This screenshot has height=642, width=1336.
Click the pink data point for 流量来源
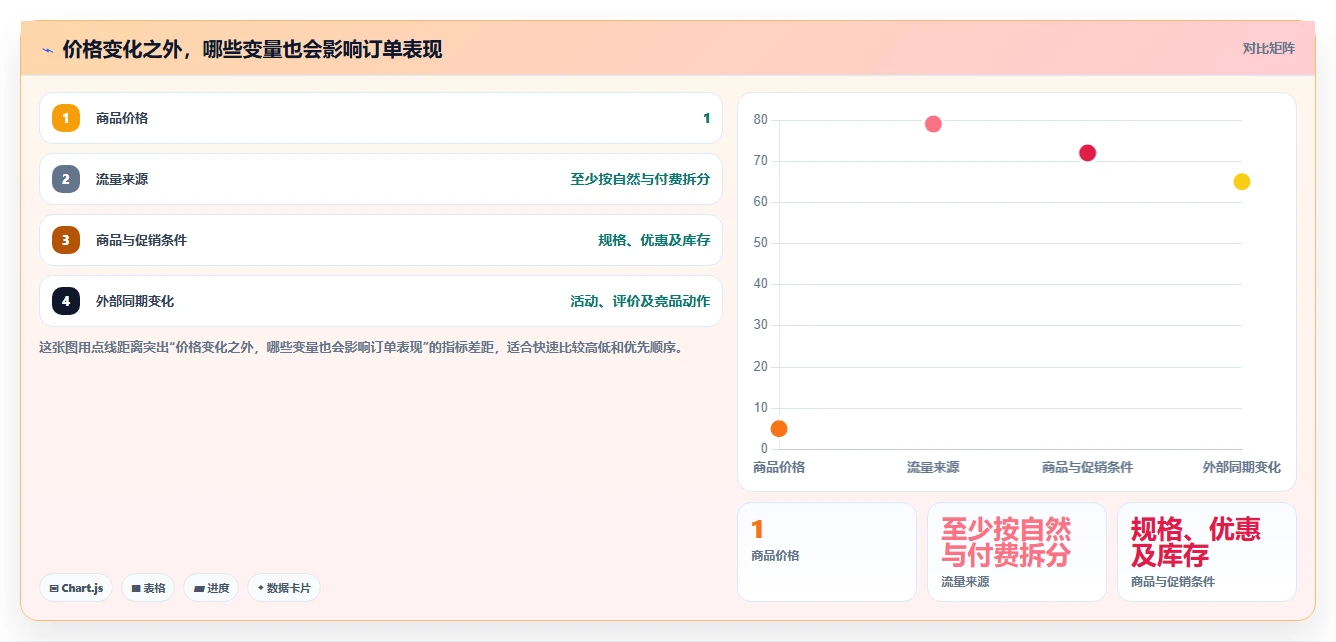[933, 124]
